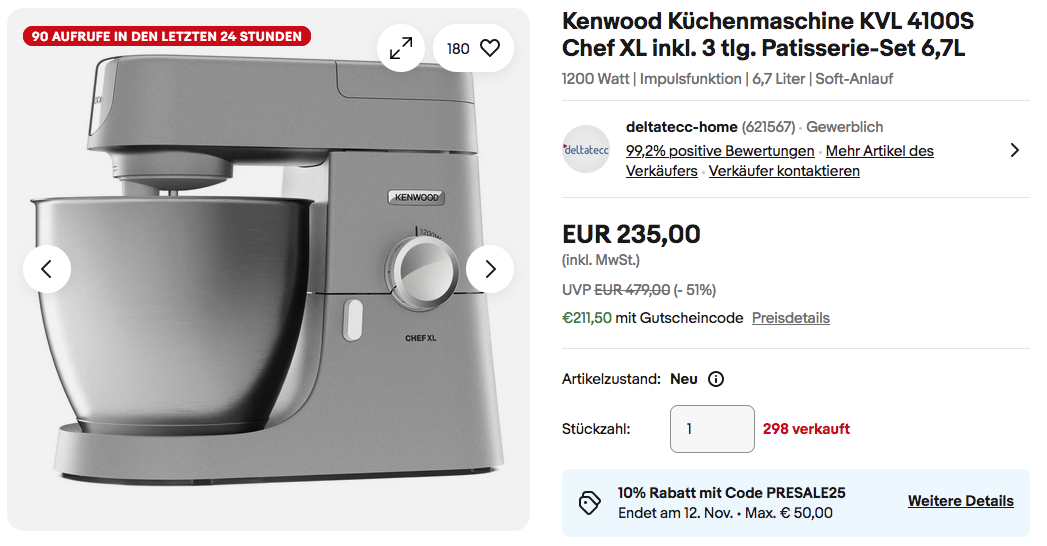This screenshot has width=1047, height=546.
Task: View 99,2% positive Bewertungen
Action: point(720,151)
